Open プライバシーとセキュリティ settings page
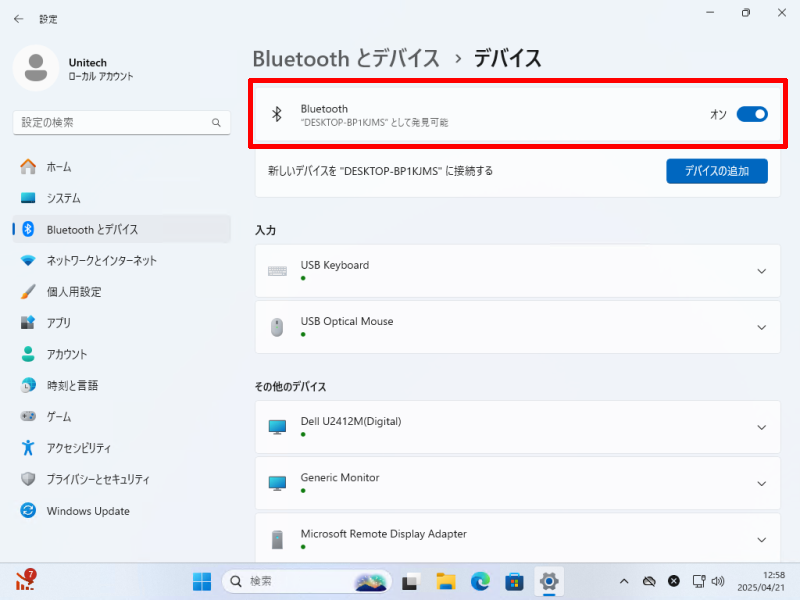Image resolution: width=800 pixels, height=600 pixels. click(x=121, y=479)
